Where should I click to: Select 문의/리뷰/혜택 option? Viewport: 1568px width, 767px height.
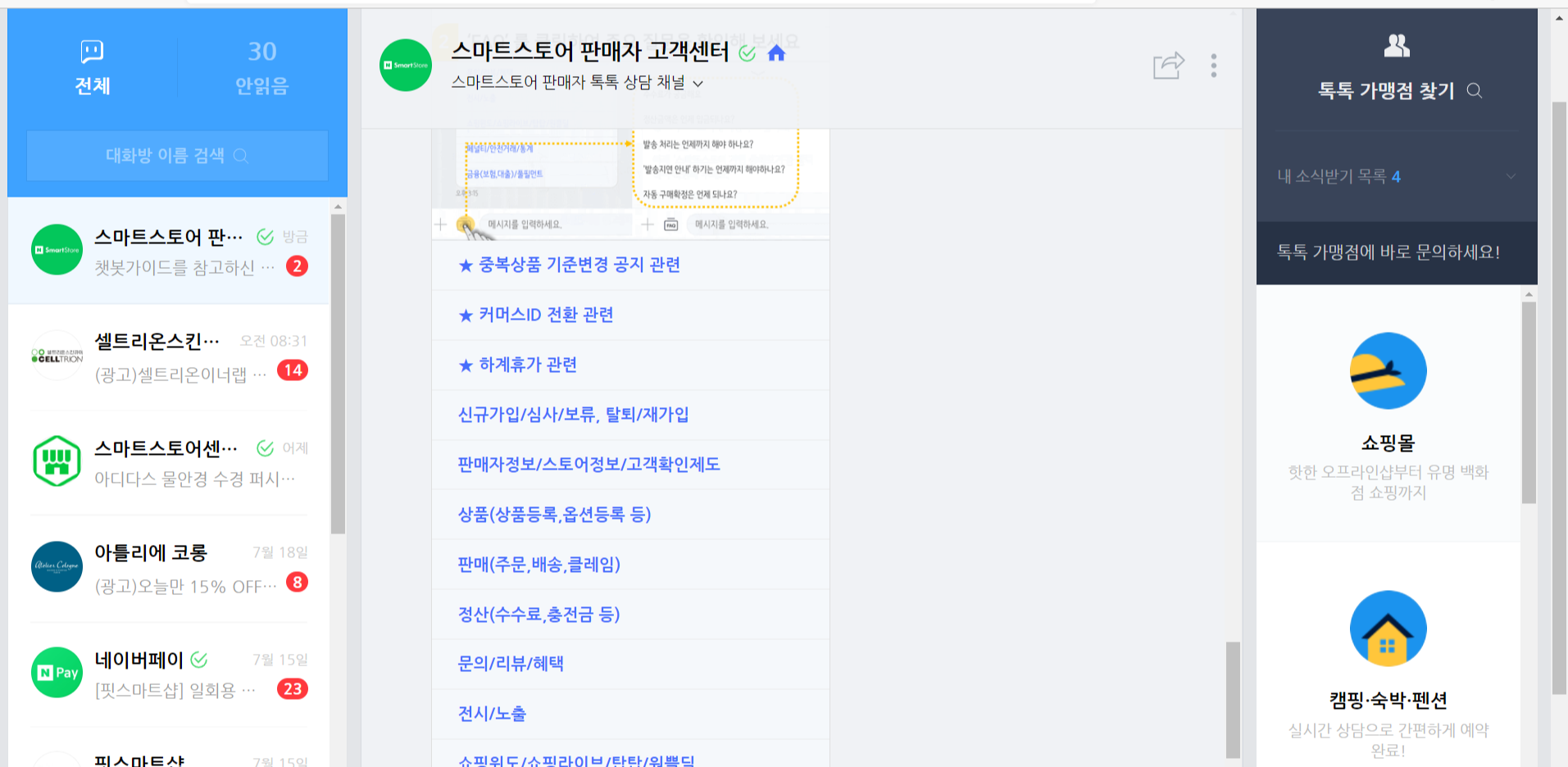[x=511, y=664]
